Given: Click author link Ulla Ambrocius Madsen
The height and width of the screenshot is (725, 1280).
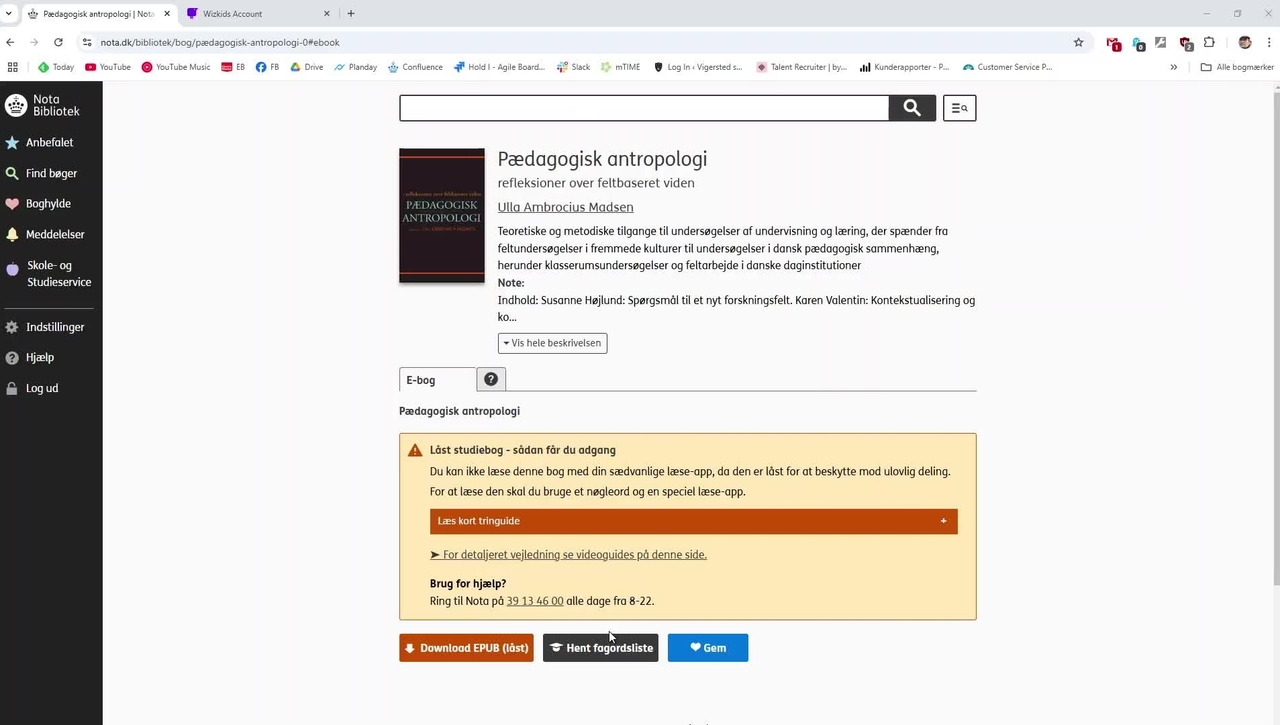Looking at the screenshot, I should point(565,207).
